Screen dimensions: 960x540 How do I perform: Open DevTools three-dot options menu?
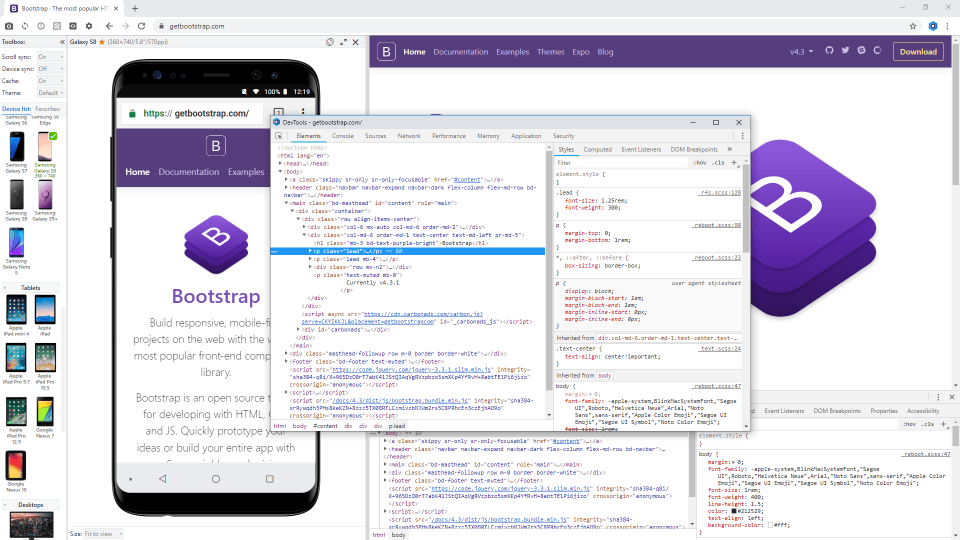coord(743,136)
